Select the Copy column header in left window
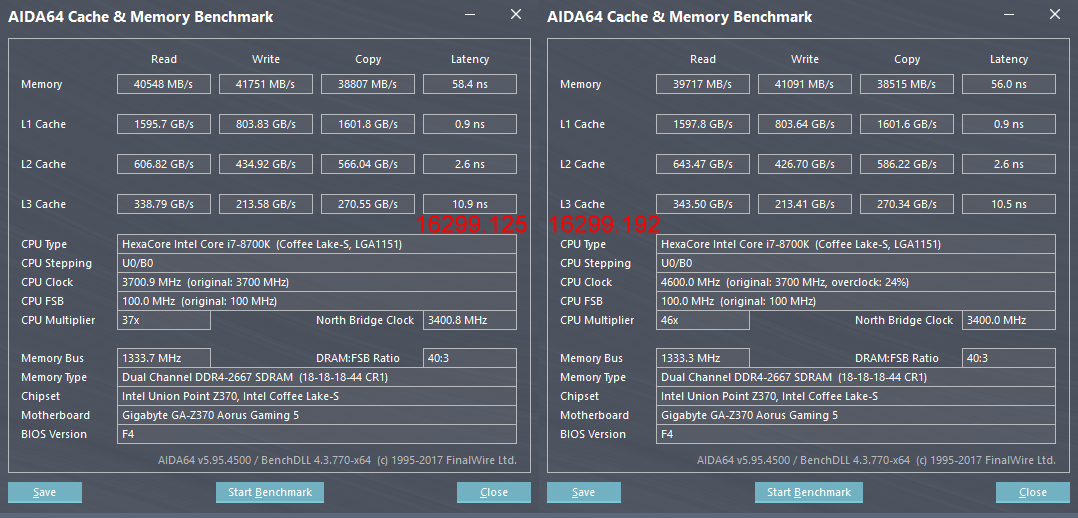Image resolution: width=1078 pixels, height=518 pixels. coord(368,59)
